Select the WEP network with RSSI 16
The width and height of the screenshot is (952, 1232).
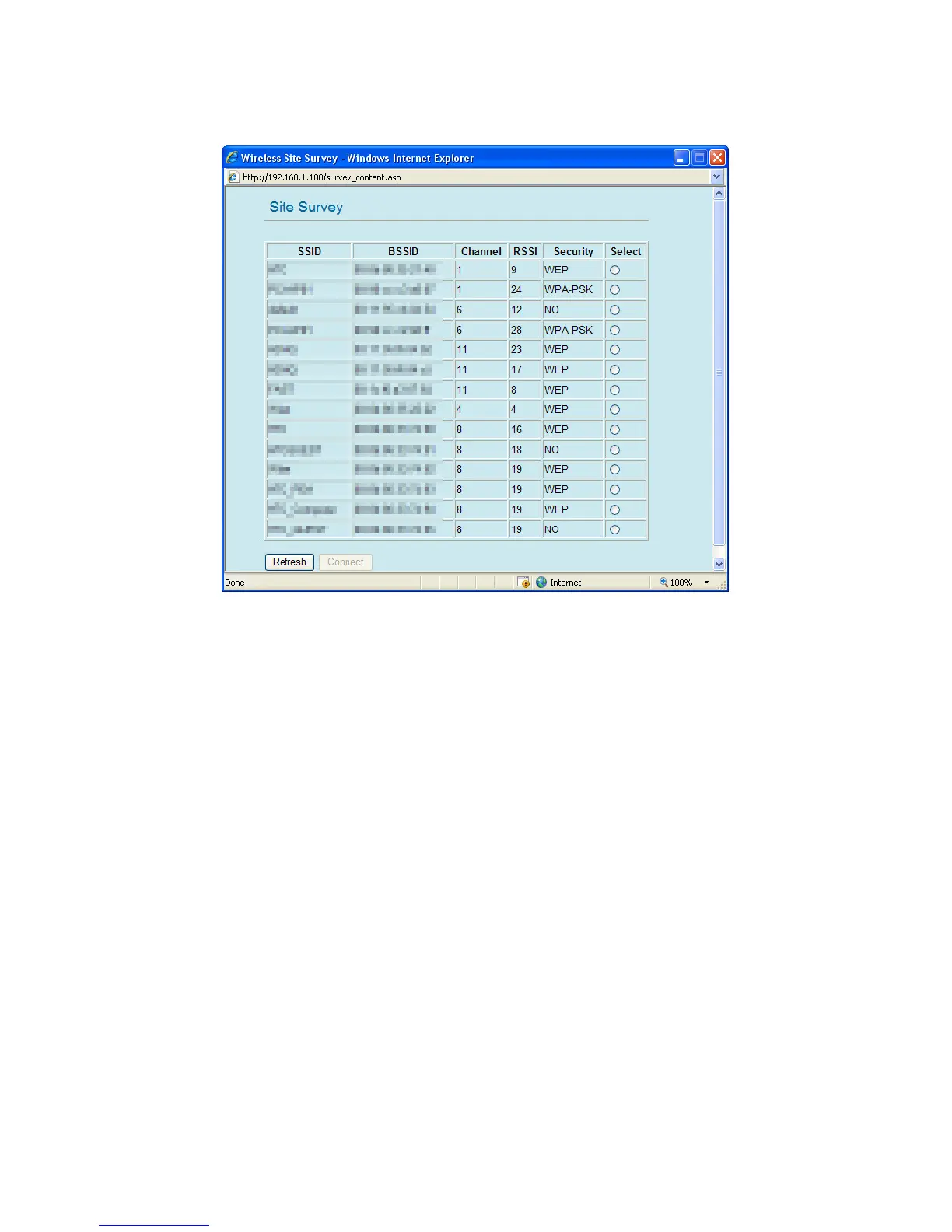(614, 430)
